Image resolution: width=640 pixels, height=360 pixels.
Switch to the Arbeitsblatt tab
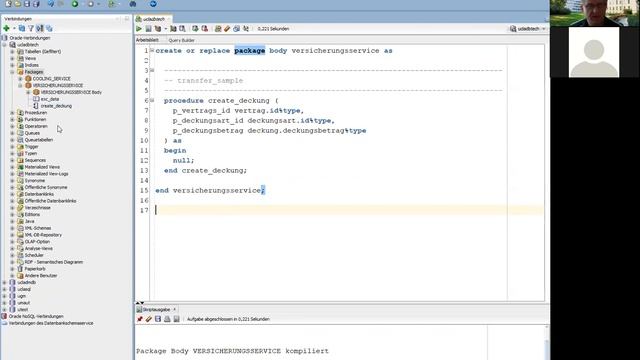pyautogui.click(x=147, y=40)
